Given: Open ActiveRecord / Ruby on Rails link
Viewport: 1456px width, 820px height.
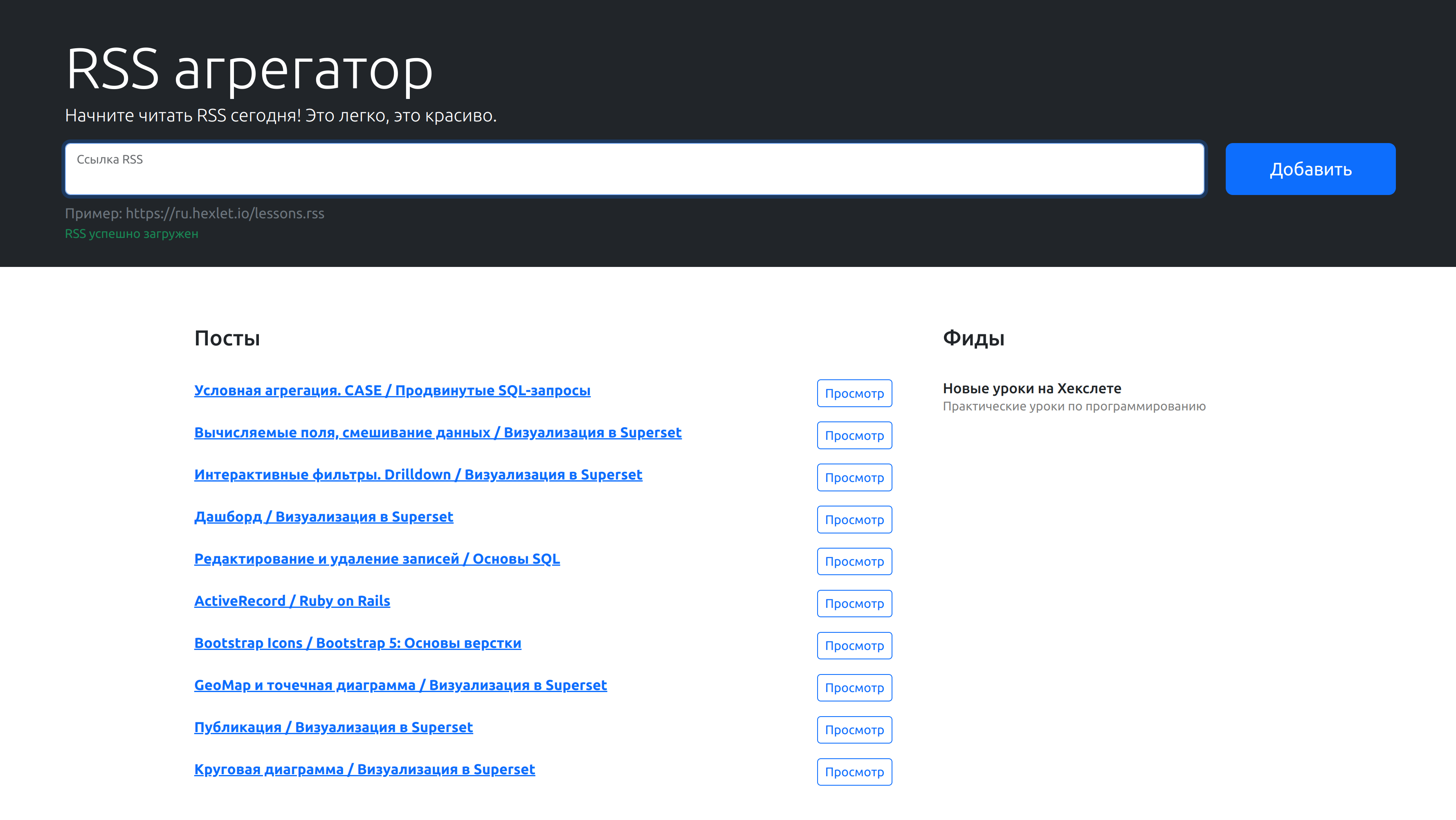Looking at the screenshot, I should (x=292, y=601).
